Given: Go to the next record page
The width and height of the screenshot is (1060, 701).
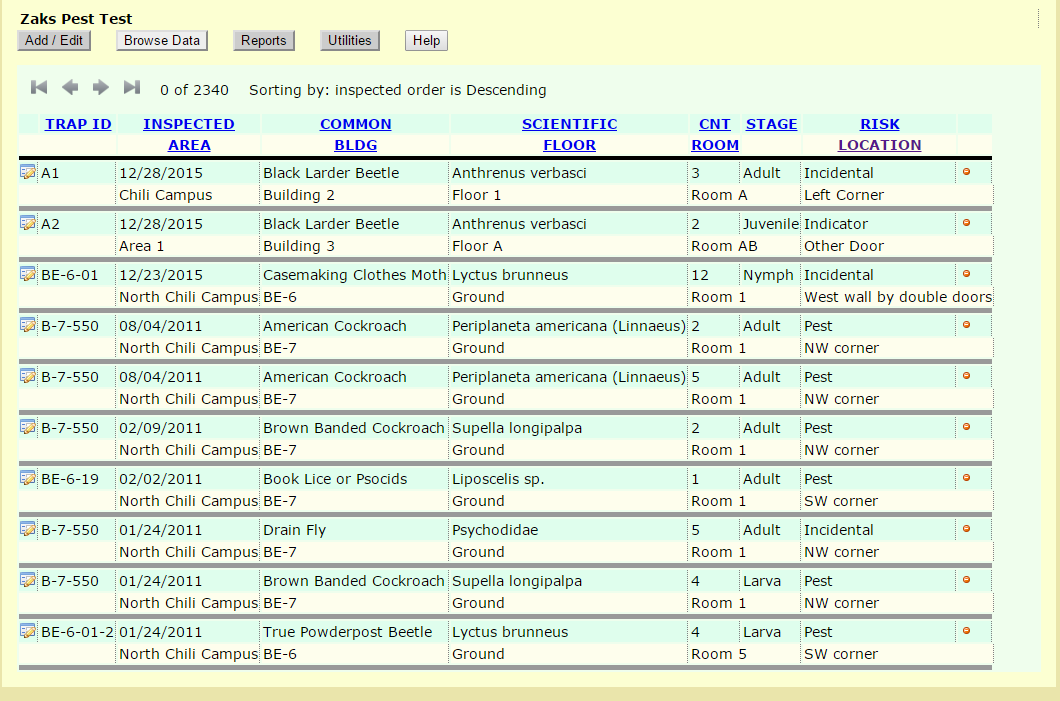Looking at the screenshot, I should (101, 87).
